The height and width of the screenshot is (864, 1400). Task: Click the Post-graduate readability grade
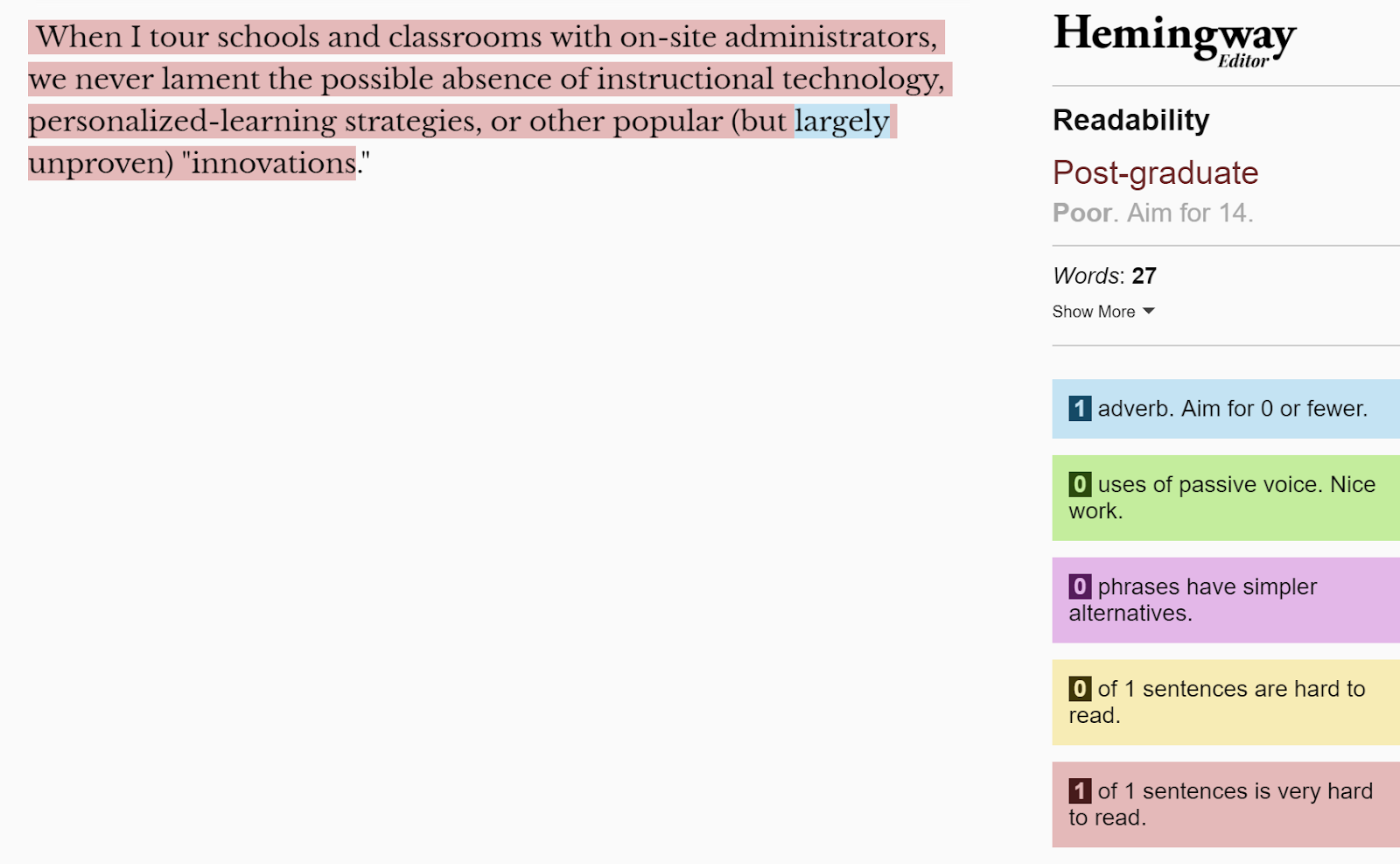click(1155, 173)
